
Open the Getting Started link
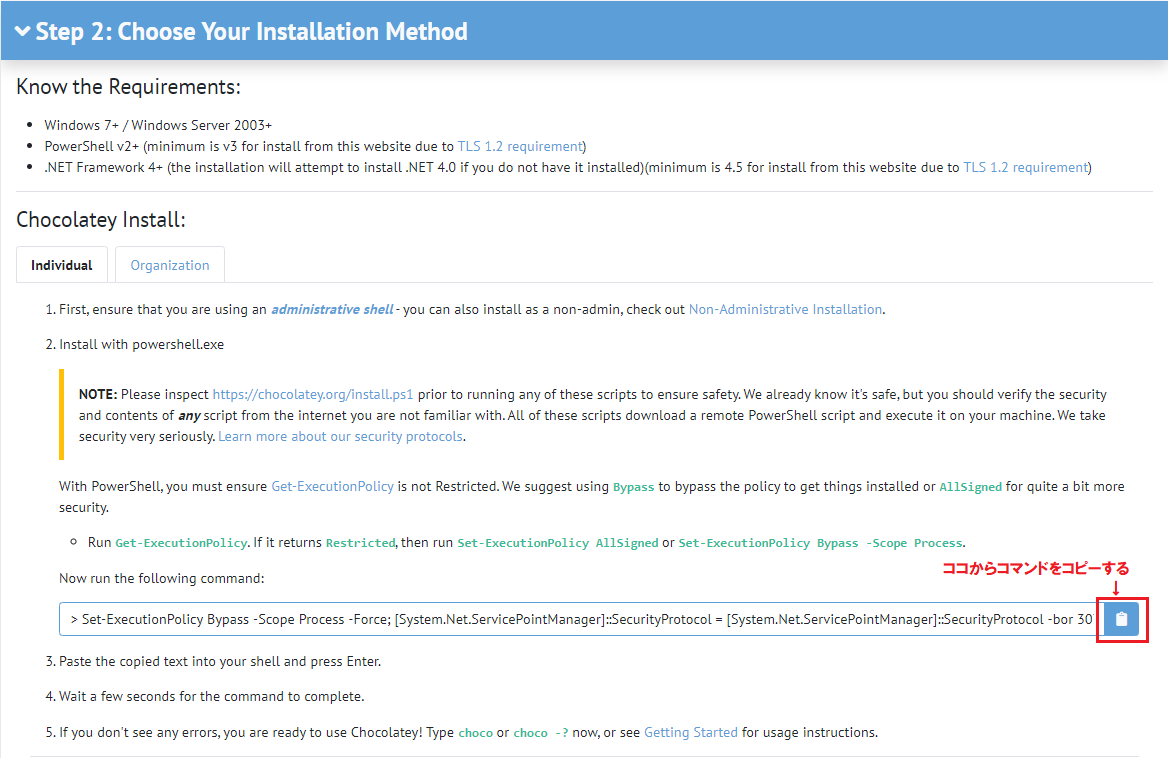(x=691, y=733)
